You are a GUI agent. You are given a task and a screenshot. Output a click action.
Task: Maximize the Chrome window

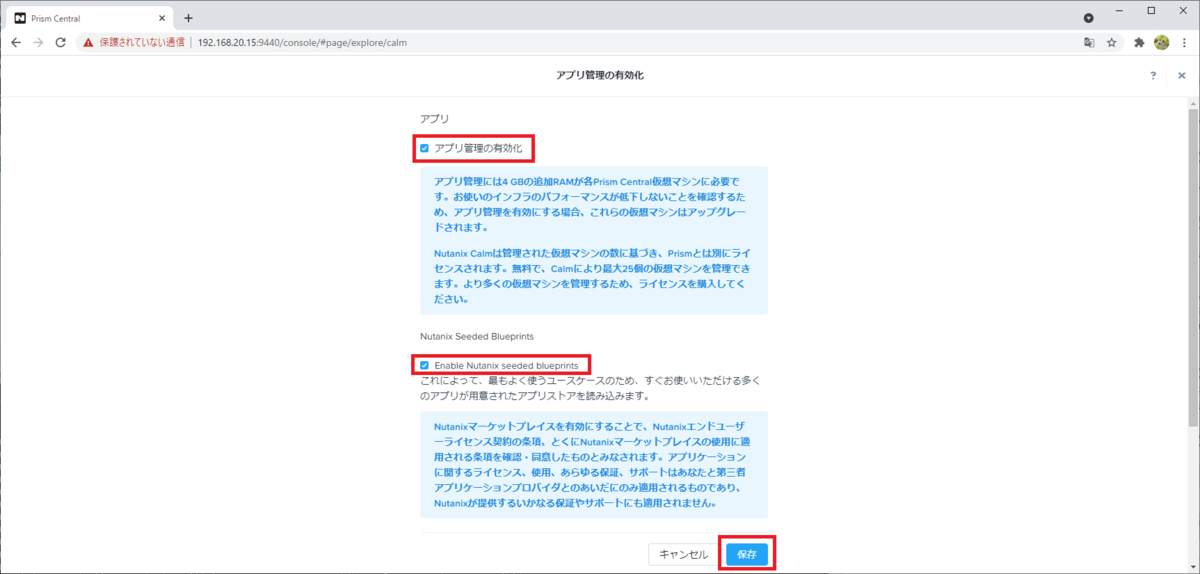point(1152,11)
